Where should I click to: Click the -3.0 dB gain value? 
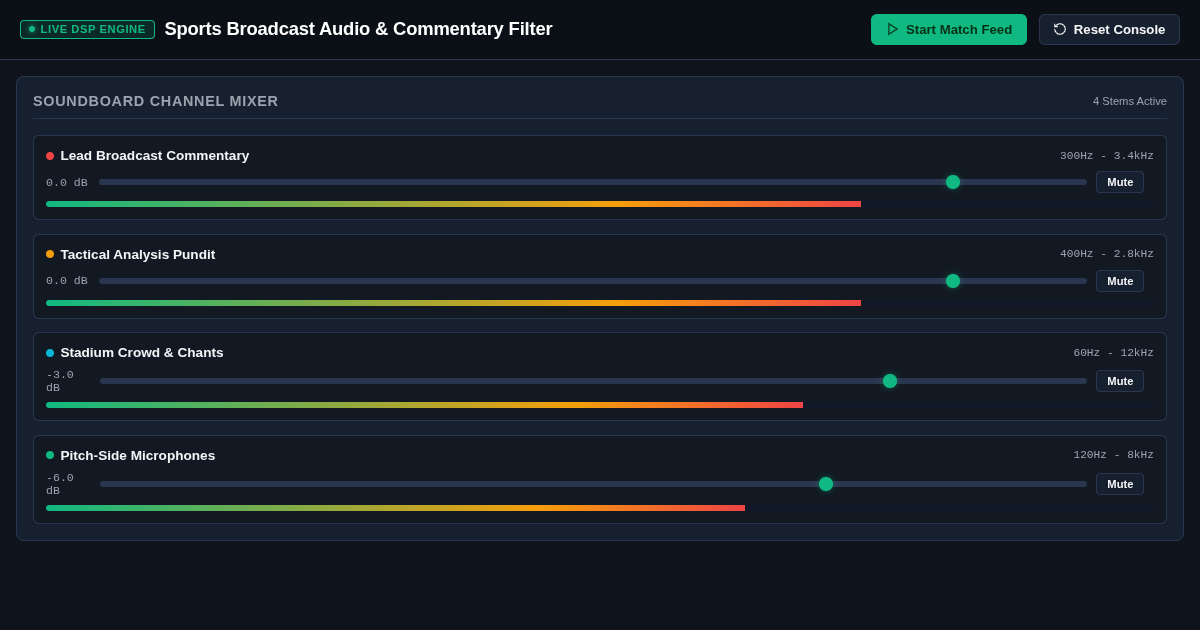coord(60,381)
